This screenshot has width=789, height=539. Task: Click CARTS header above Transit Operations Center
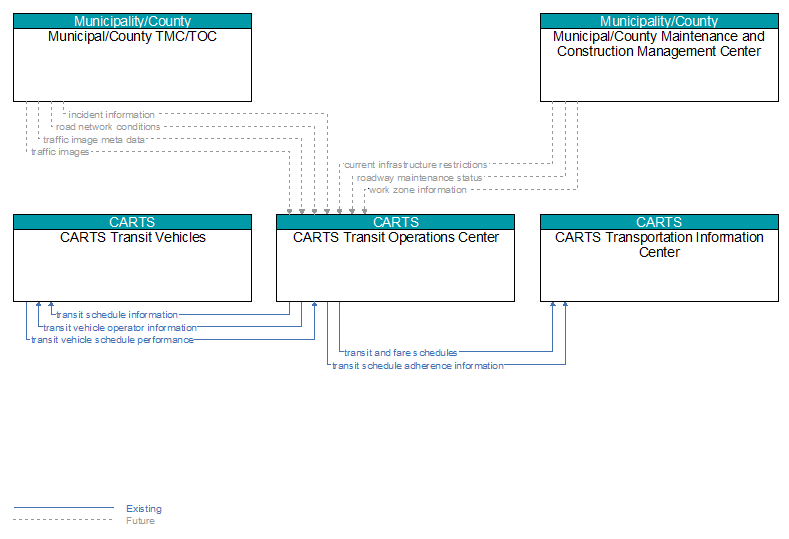[x=396, y=222]
